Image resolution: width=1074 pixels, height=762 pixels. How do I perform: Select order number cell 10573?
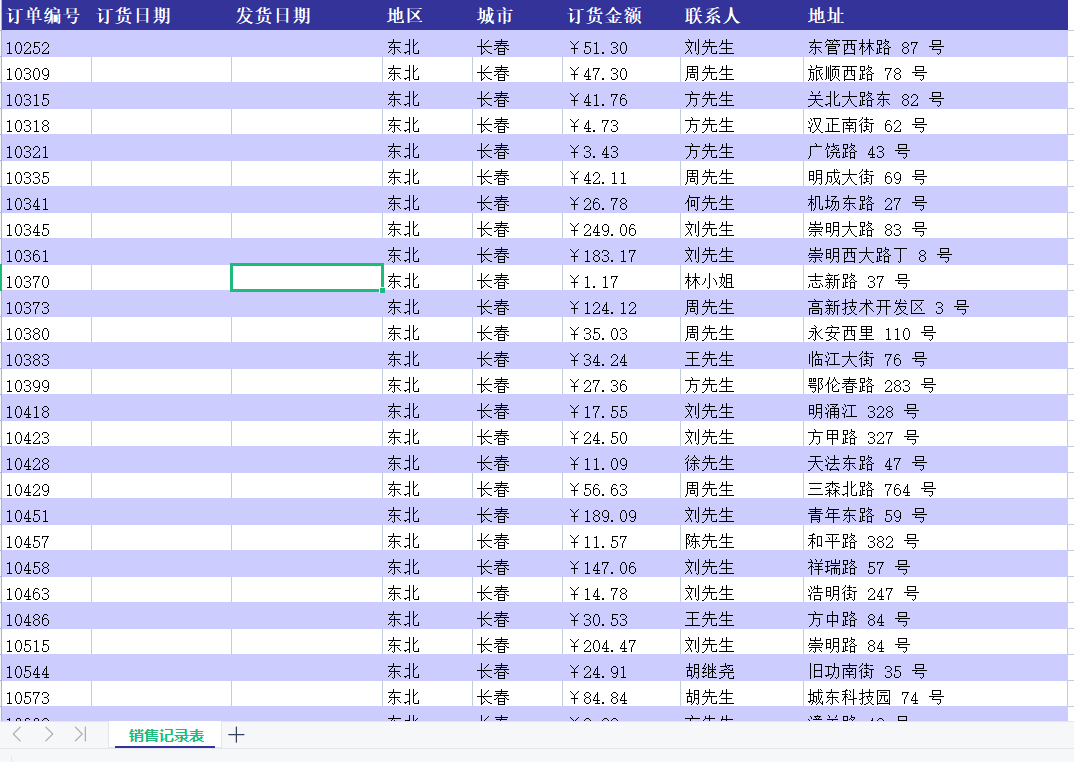point(28,698)
